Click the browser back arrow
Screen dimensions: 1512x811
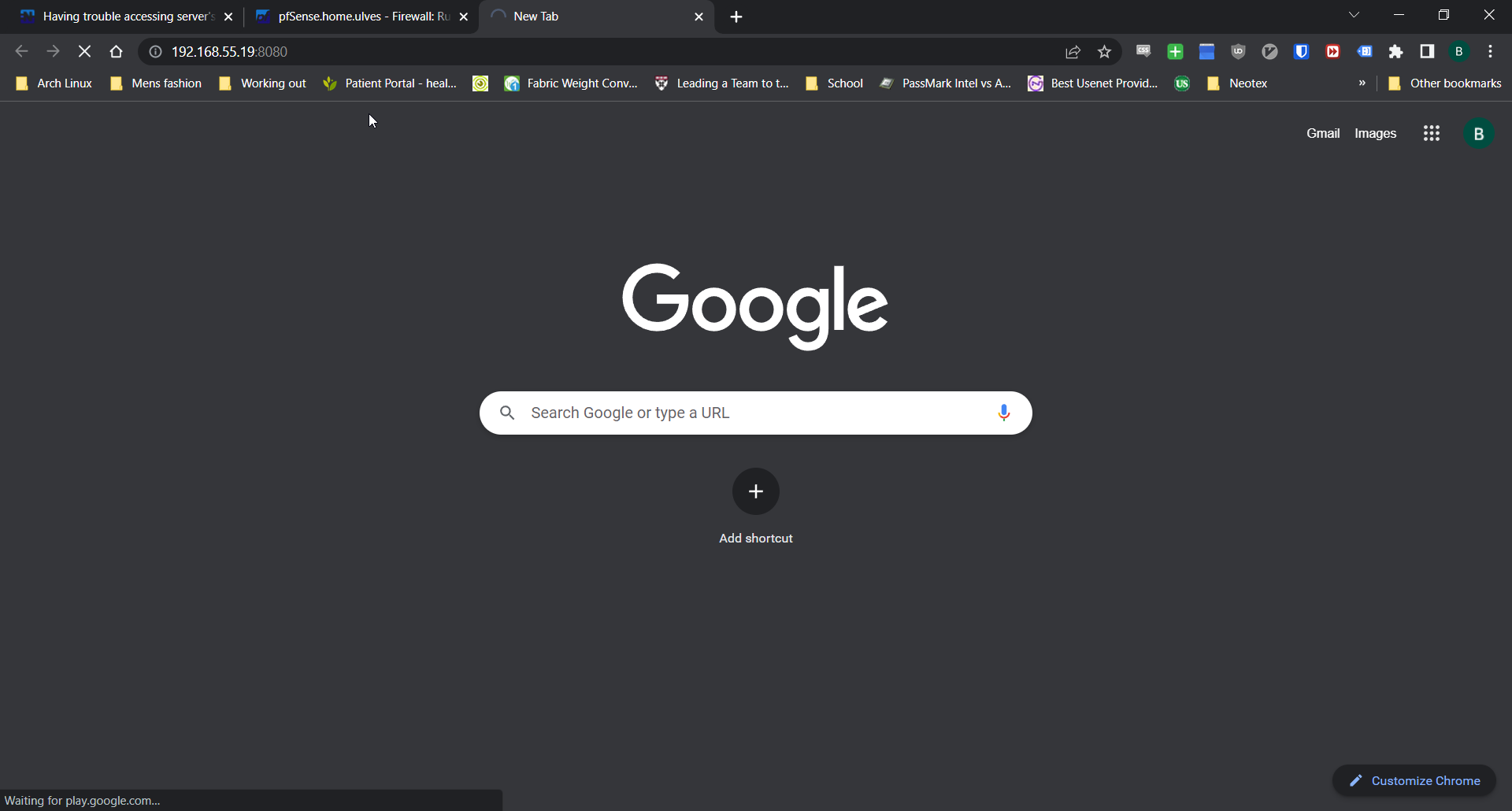[x=22, y=52]
